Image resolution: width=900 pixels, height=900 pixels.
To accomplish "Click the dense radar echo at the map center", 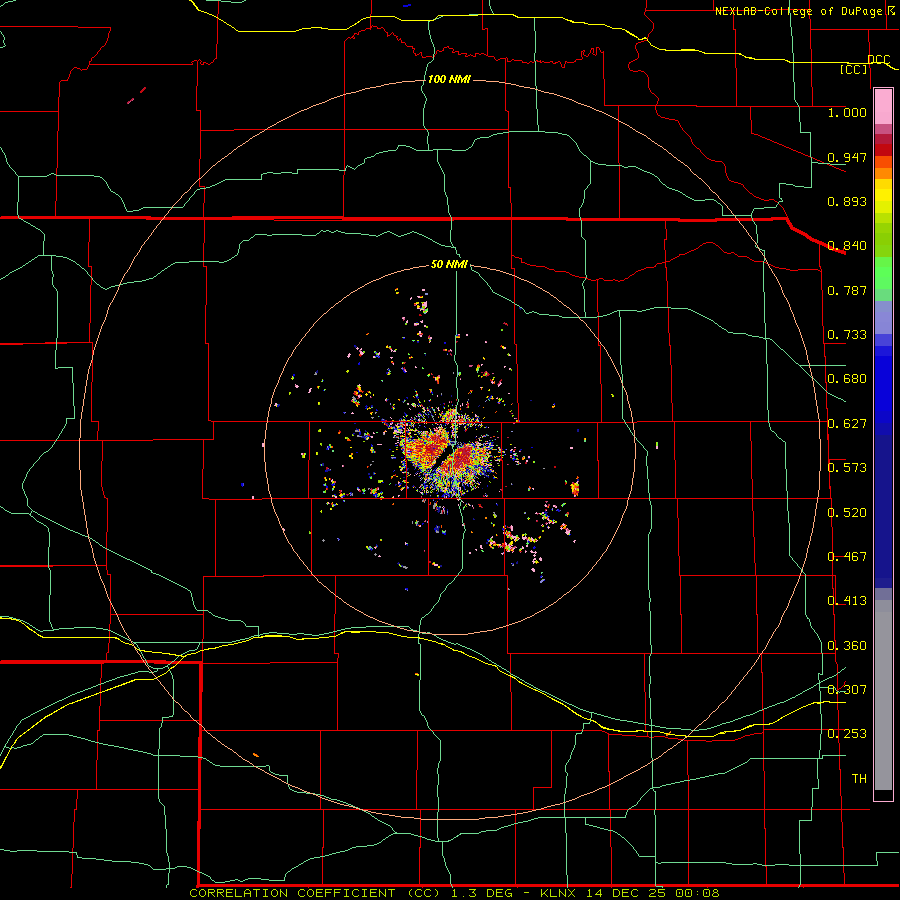I will click(x=449, y=452).
